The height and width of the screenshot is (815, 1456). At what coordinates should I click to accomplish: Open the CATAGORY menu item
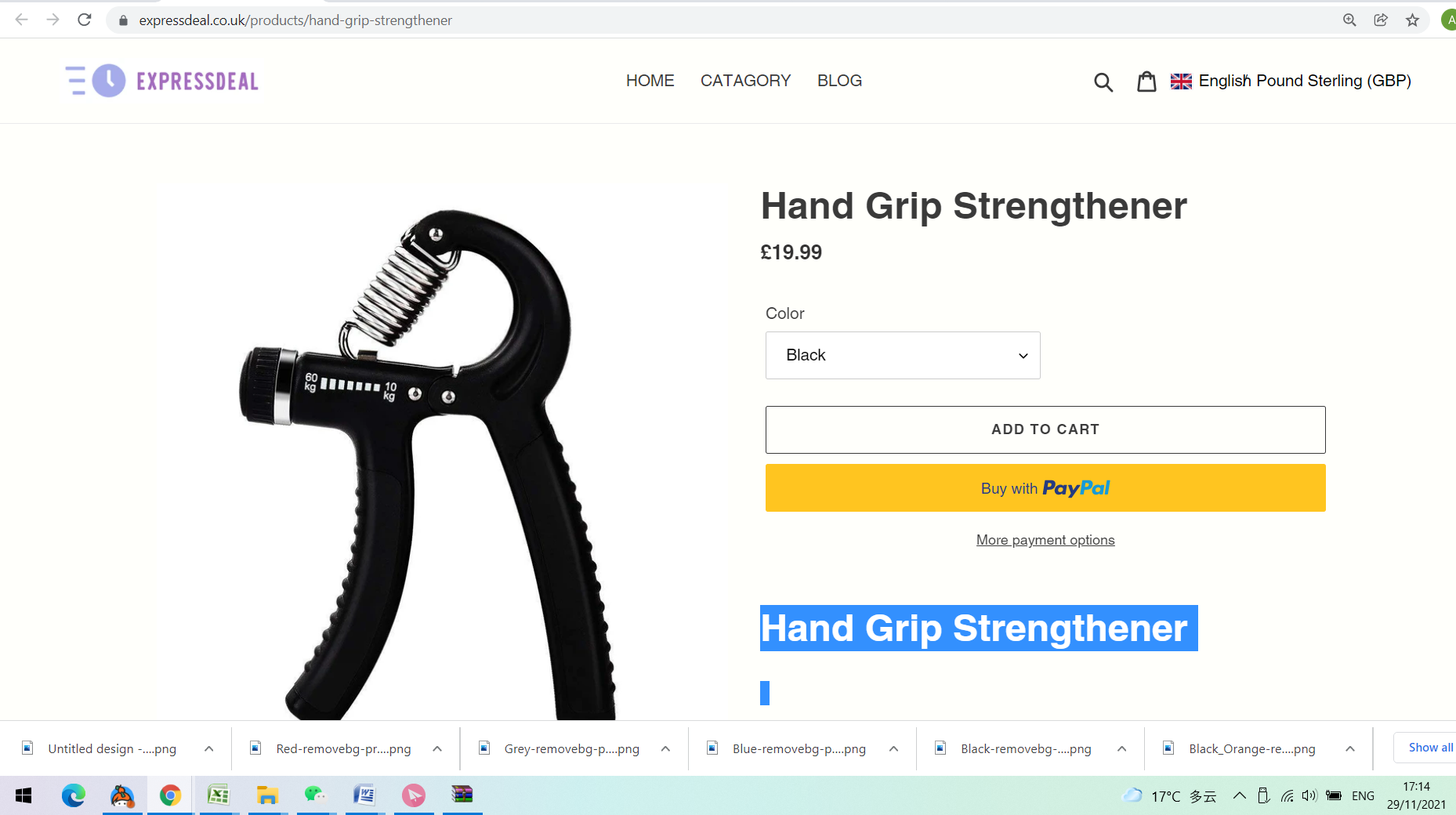[745, 81]
